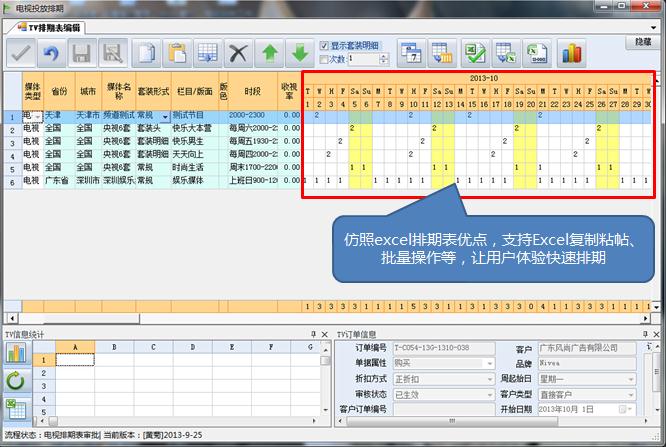
Task: Click the table with orange grid icon
Action: click(442, 53)
